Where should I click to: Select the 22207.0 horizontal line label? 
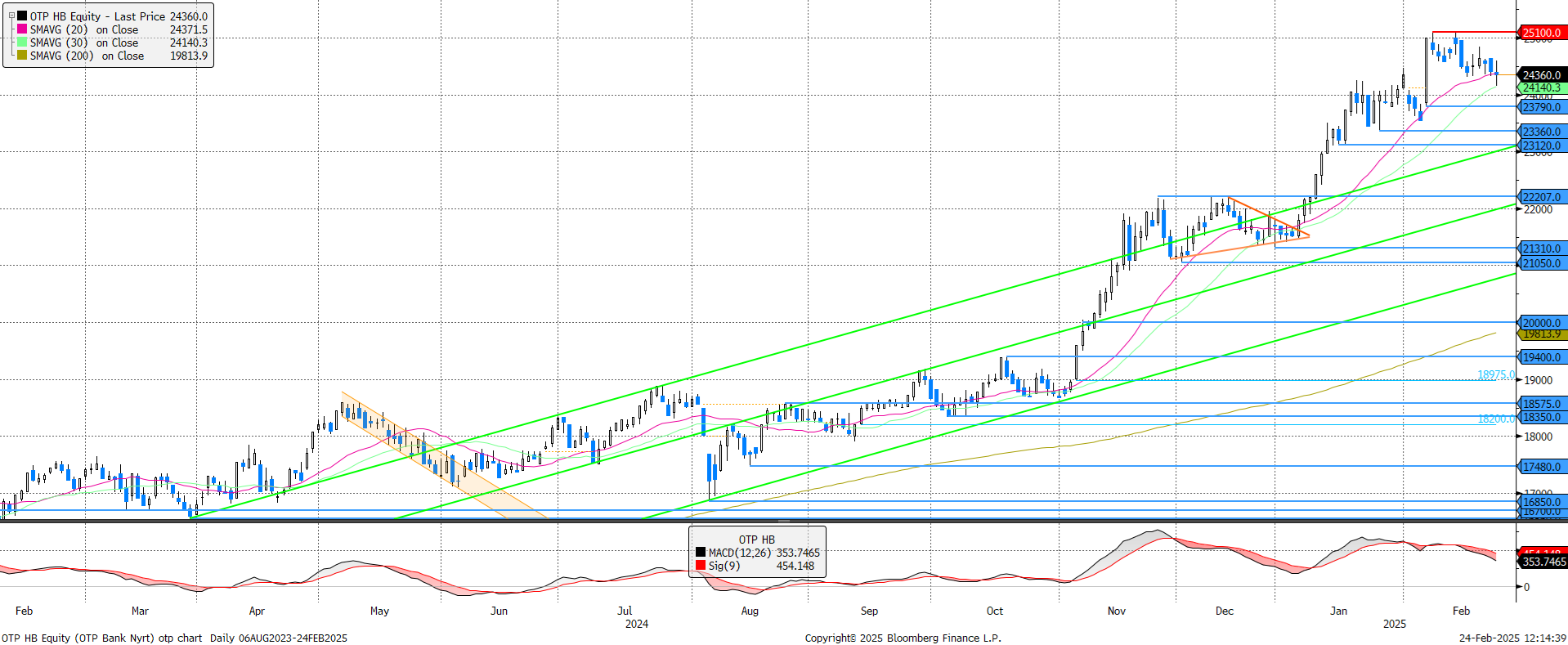[x=1542, y=197]
